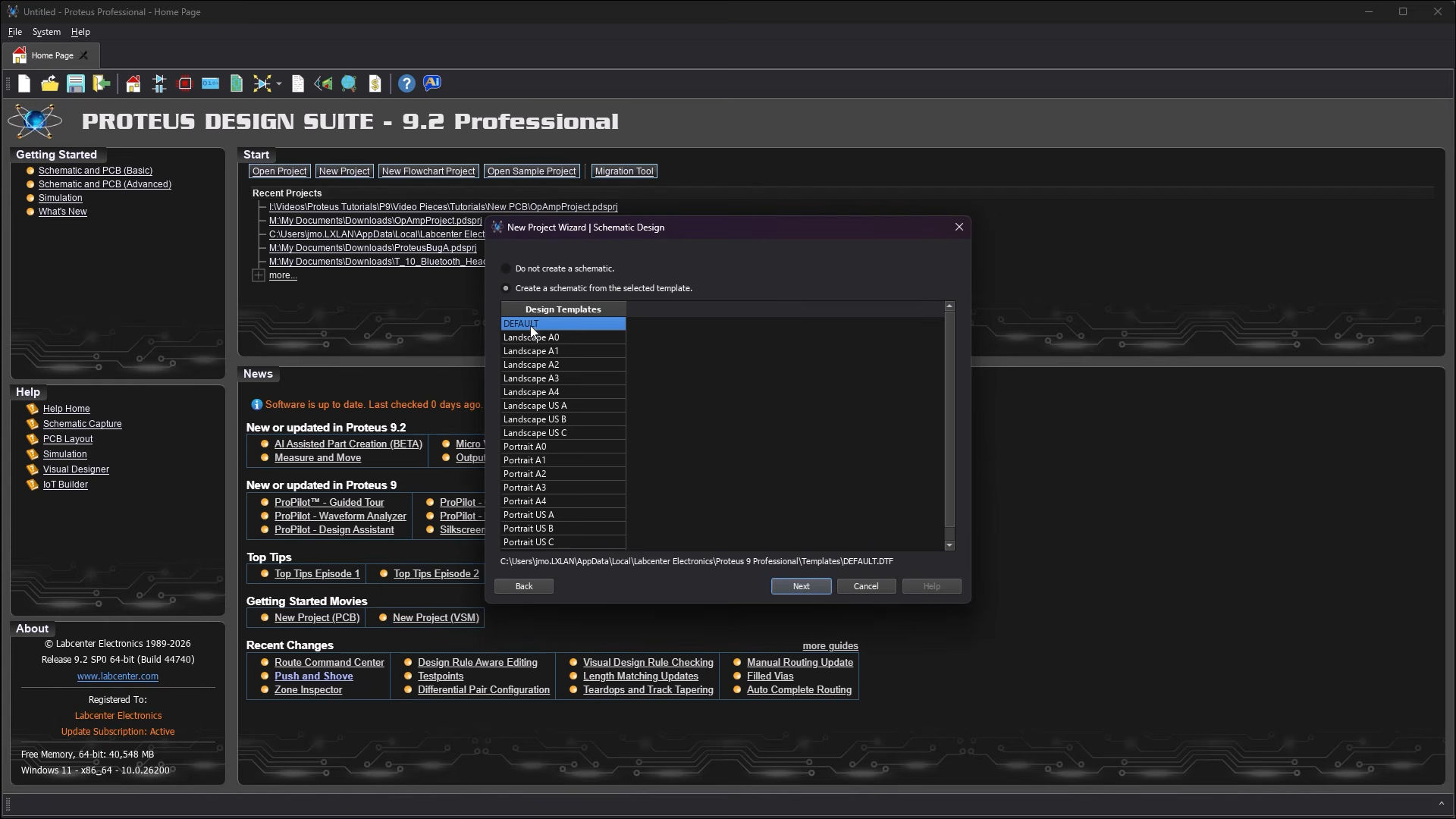Click the AI assistant chat bubble icon
Image resolution: width=1456 pixels, height=819 pixels.
pyautogui.click(x=432, y=83)
